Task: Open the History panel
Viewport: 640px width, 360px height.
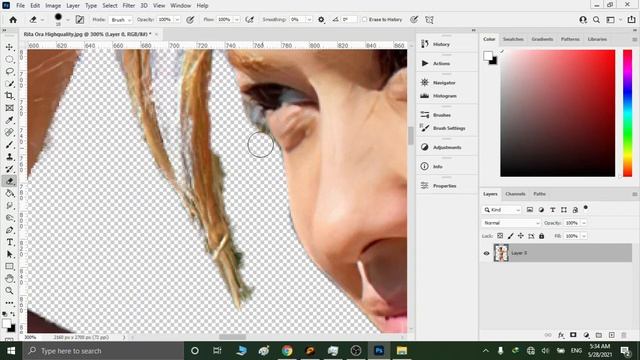Action: 441,44
